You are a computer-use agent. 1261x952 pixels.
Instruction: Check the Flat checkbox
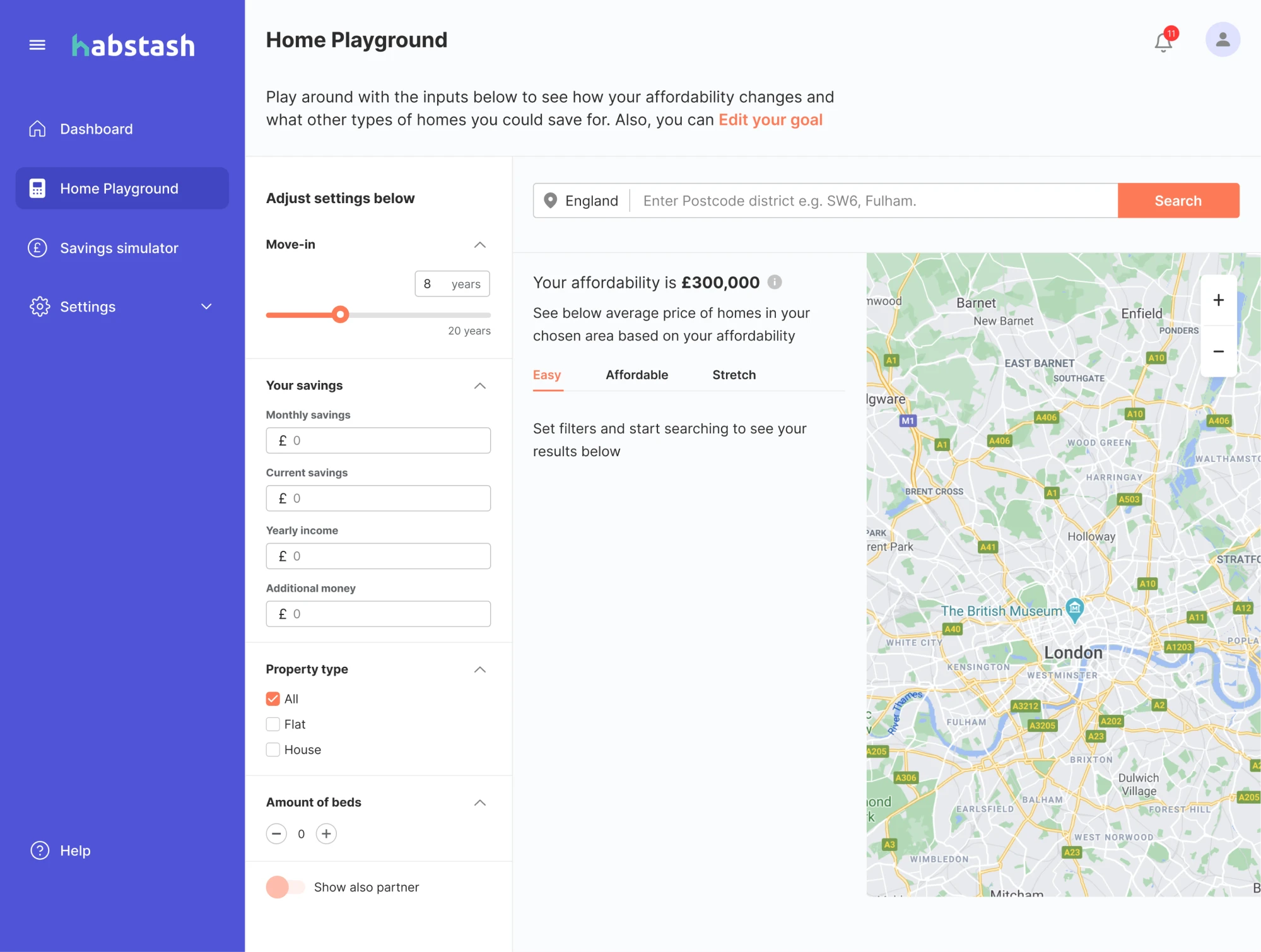click(x=273, y=724)
